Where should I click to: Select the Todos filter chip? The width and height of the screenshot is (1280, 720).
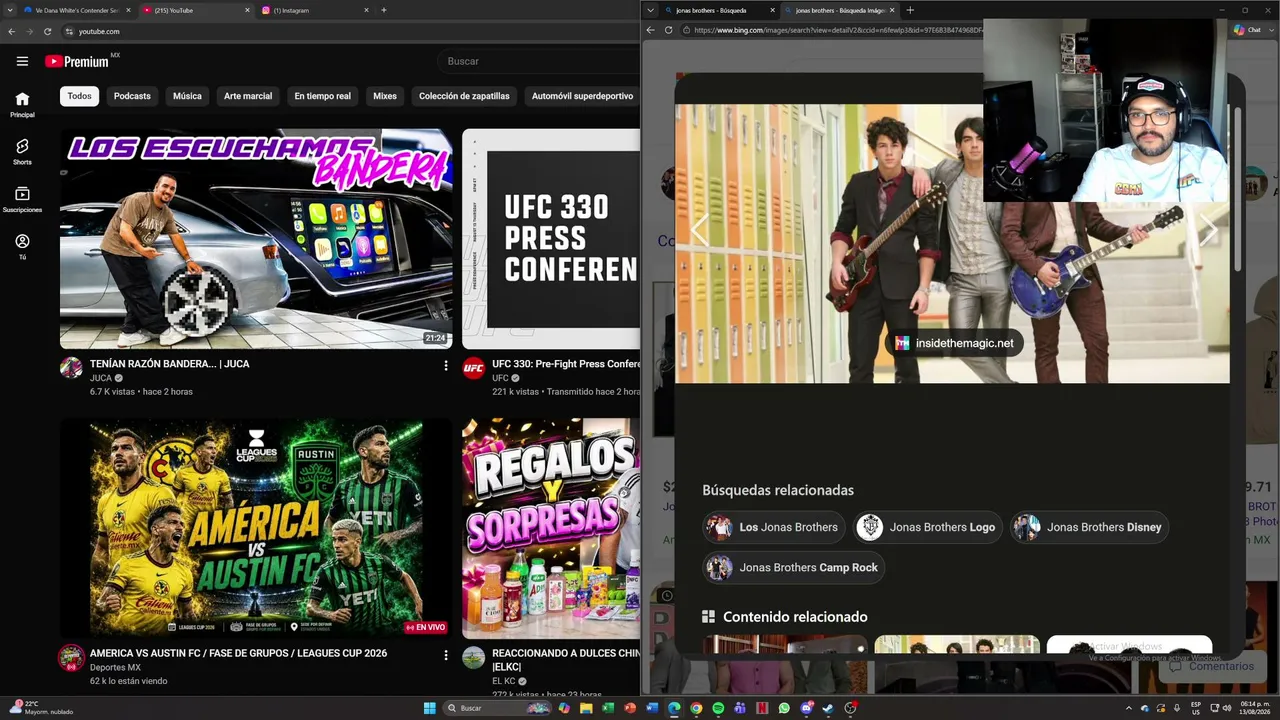click(79, 96)
